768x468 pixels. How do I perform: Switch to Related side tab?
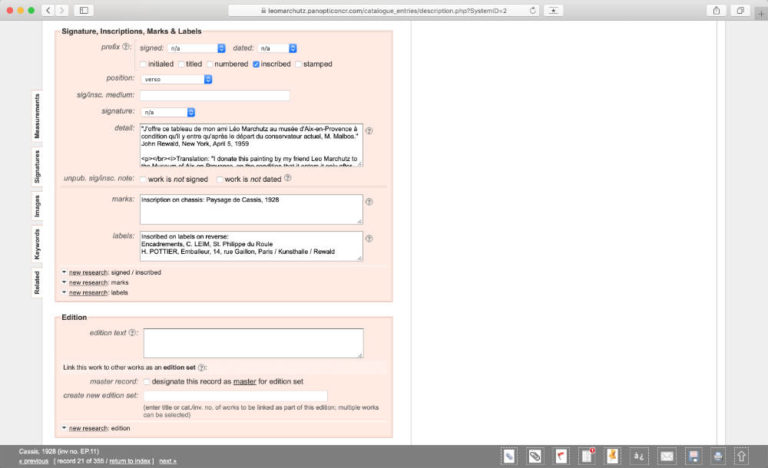point(37,283)
